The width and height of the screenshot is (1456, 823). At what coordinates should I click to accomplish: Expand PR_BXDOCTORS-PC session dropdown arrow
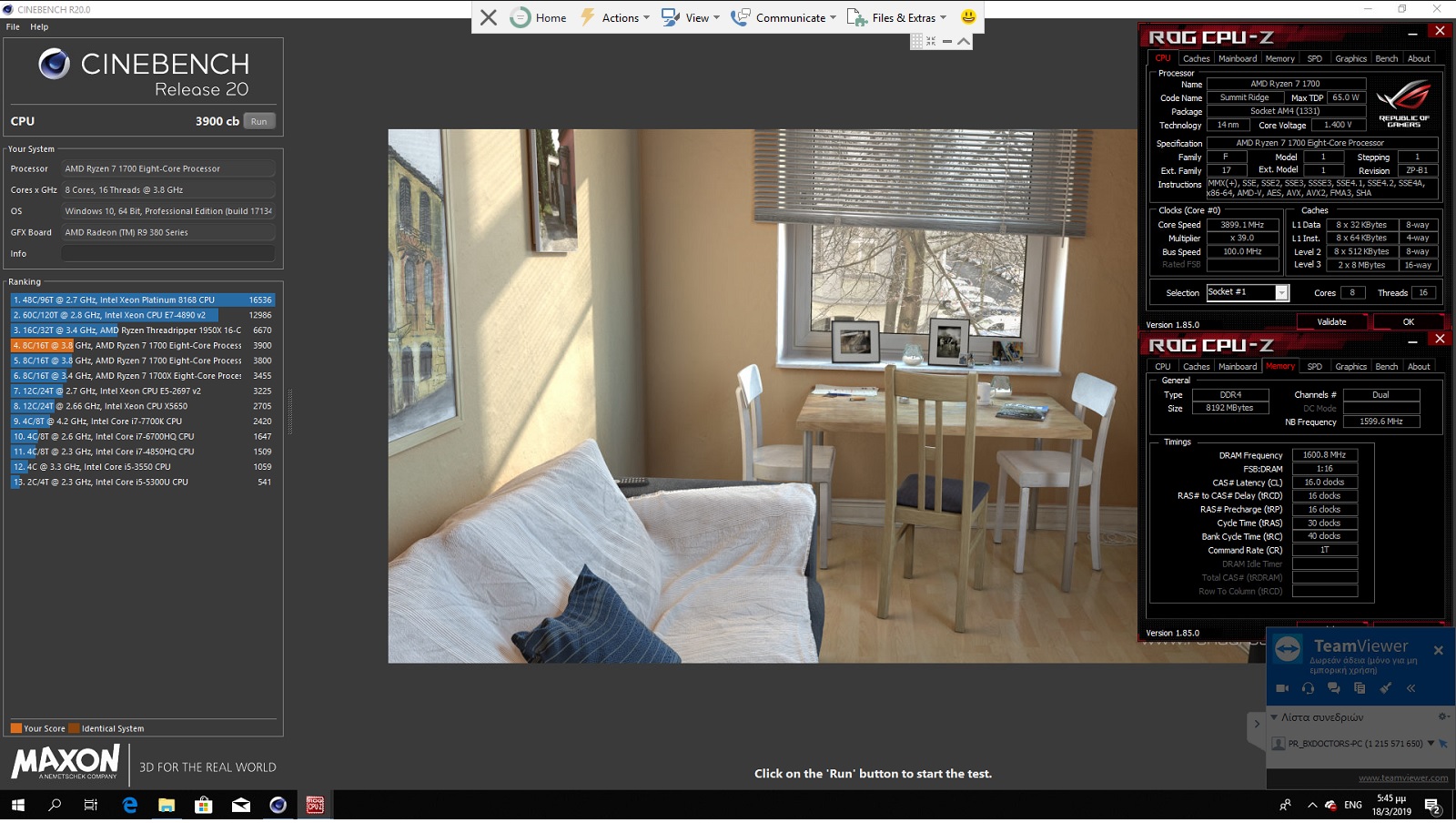pyautogui.click(x=1431, y=743)
